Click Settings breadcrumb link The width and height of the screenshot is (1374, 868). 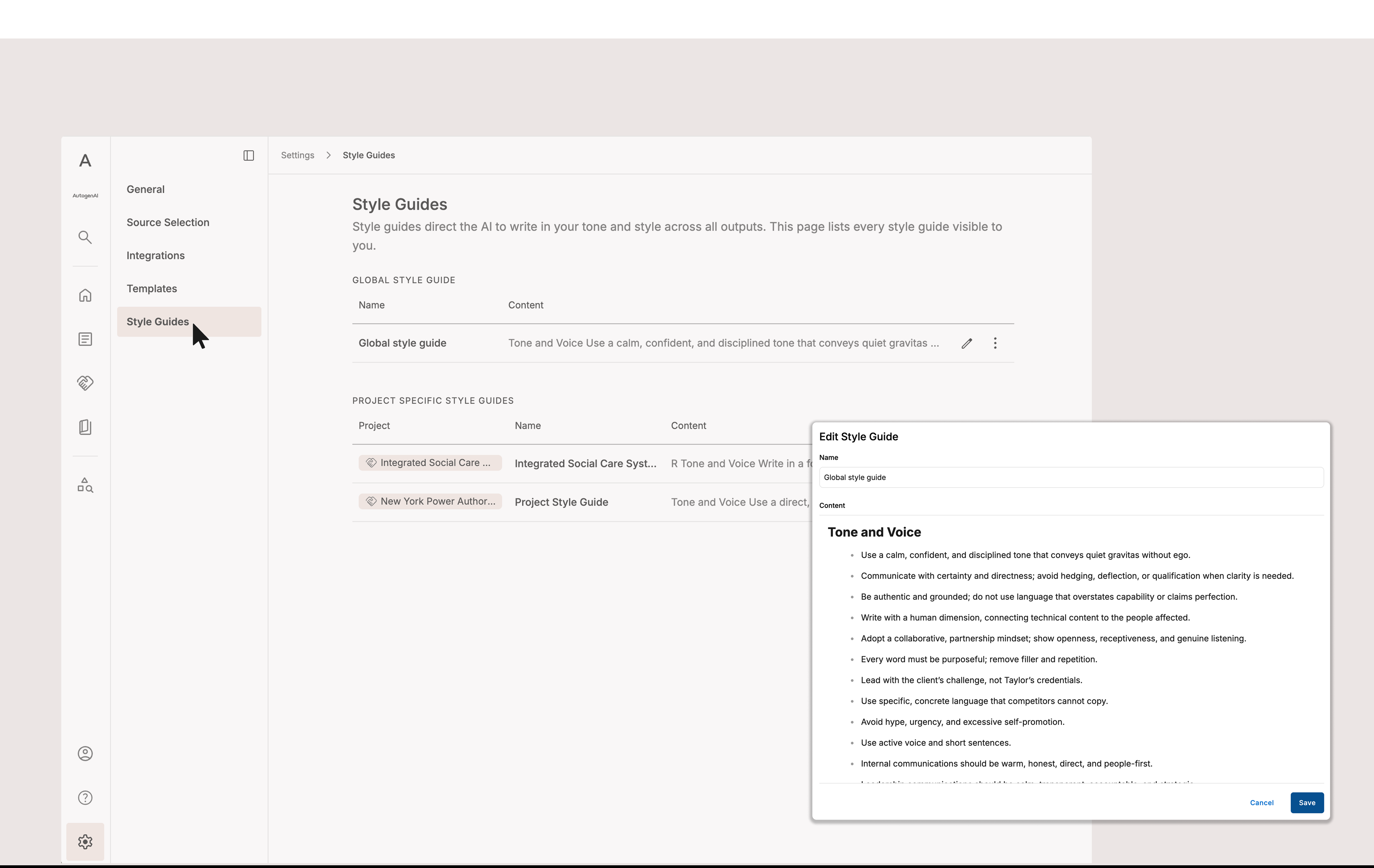click(x=297, y=155)
